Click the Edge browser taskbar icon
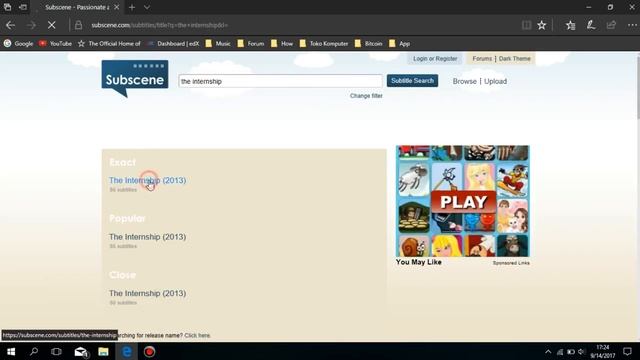This screenshot has width=640, height=360. click(127, 351)
